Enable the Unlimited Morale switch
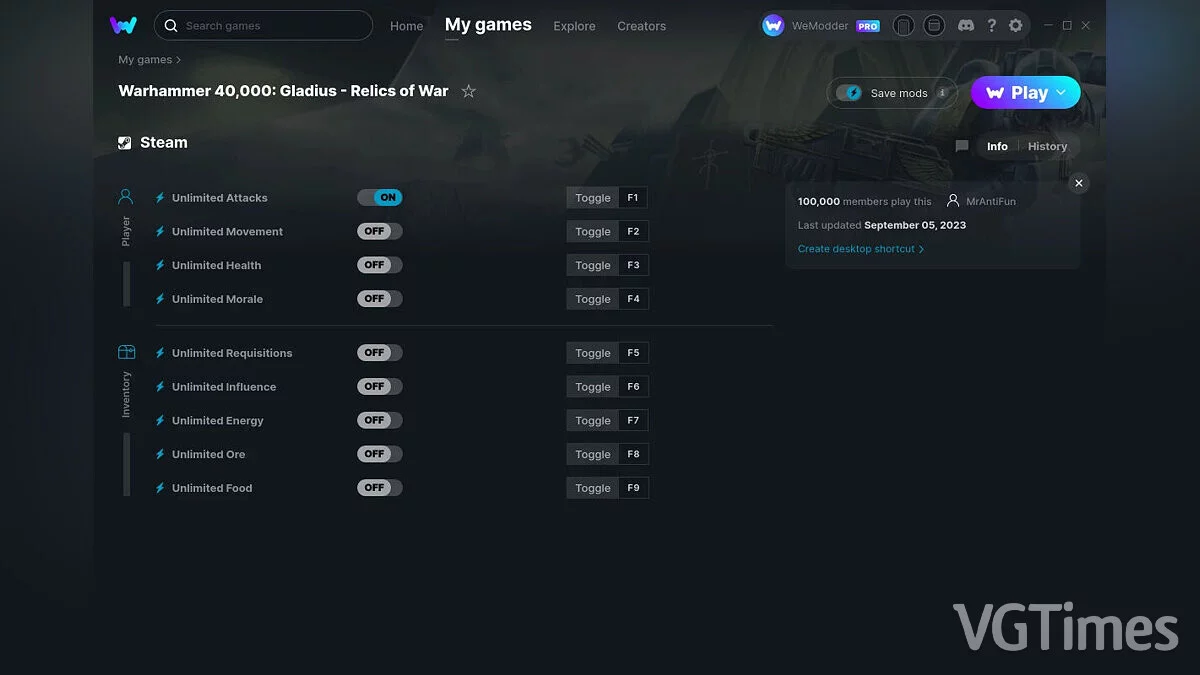The image size is (1200, 675). [380, 299]
